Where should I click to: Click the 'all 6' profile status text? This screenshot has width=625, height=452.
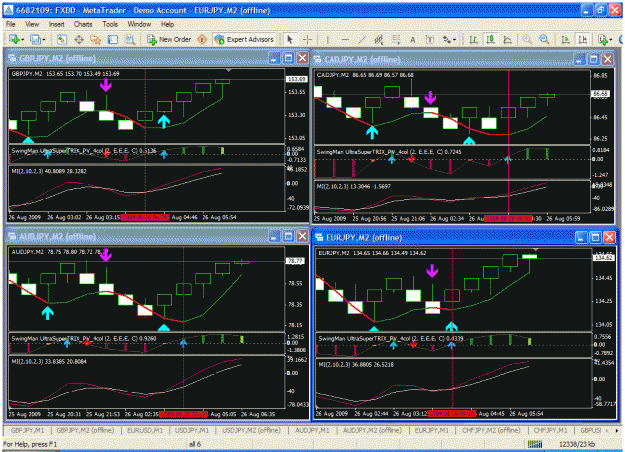pyautogui.click(x=195, y=444)
